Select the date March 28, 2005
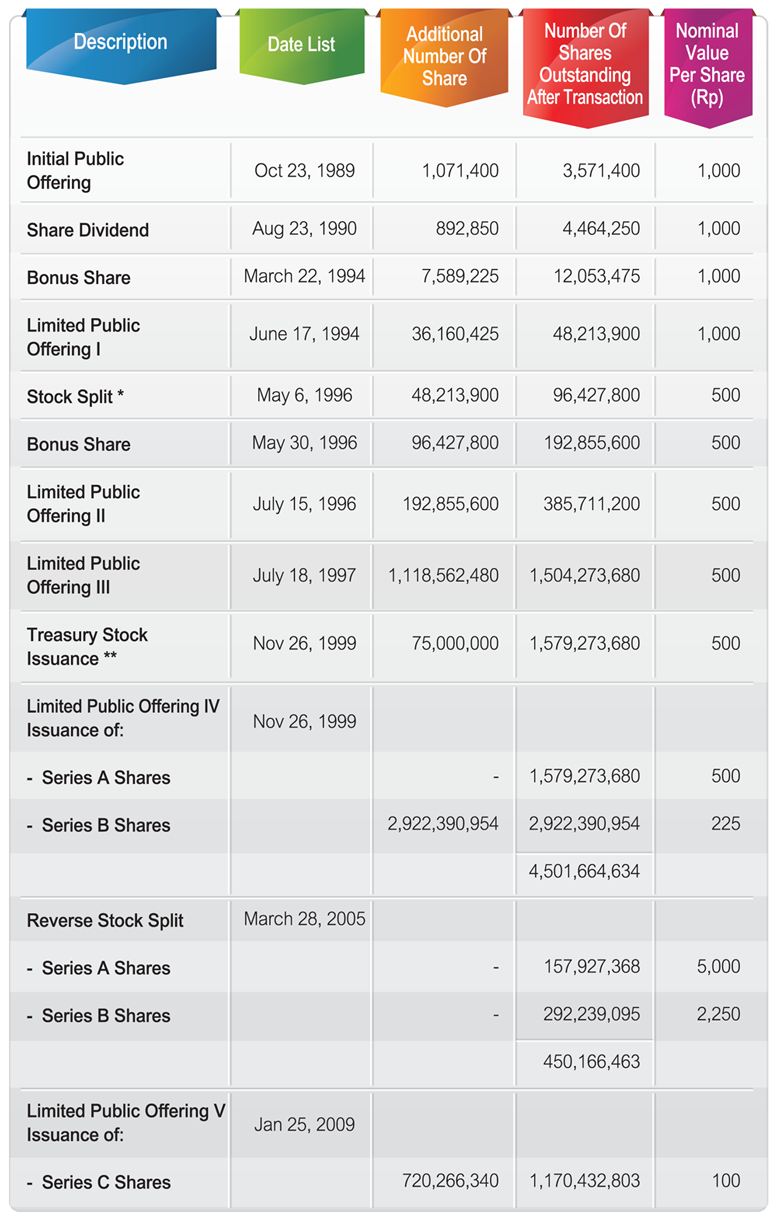The image size is (777, 1215). (305, 919)
